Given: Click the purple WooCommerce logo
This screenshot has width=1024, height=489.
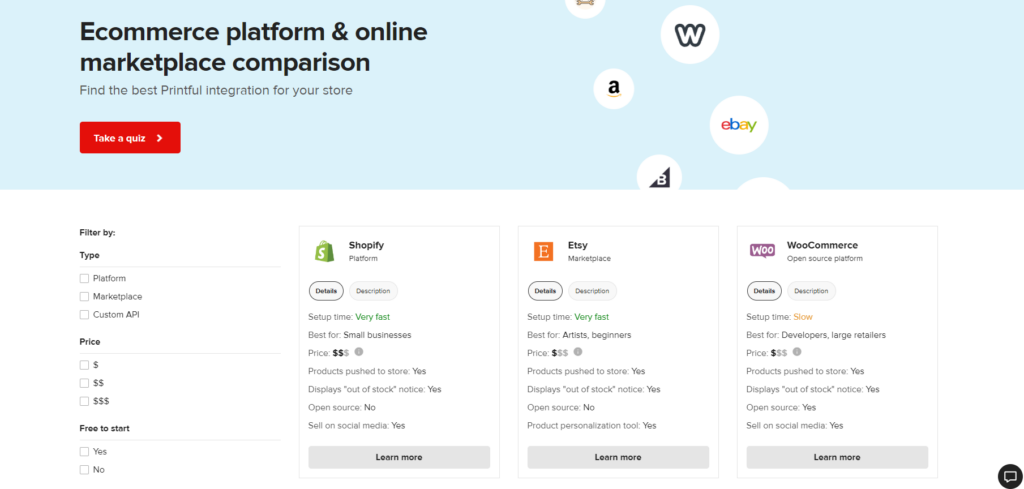Looking at the screenshot, I should pyautogui.click(x=762, y=251).
